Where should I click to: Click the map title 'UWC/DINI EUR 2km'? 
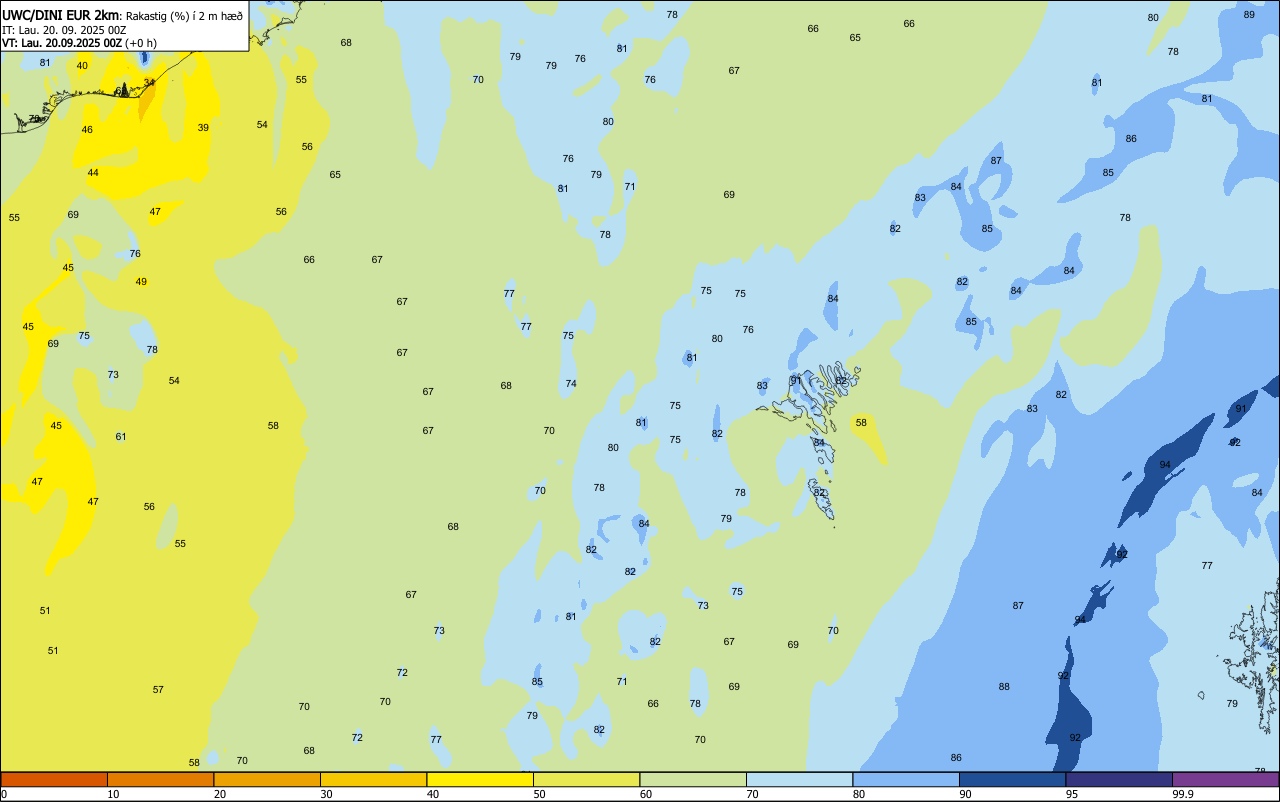tap(61, 15)
